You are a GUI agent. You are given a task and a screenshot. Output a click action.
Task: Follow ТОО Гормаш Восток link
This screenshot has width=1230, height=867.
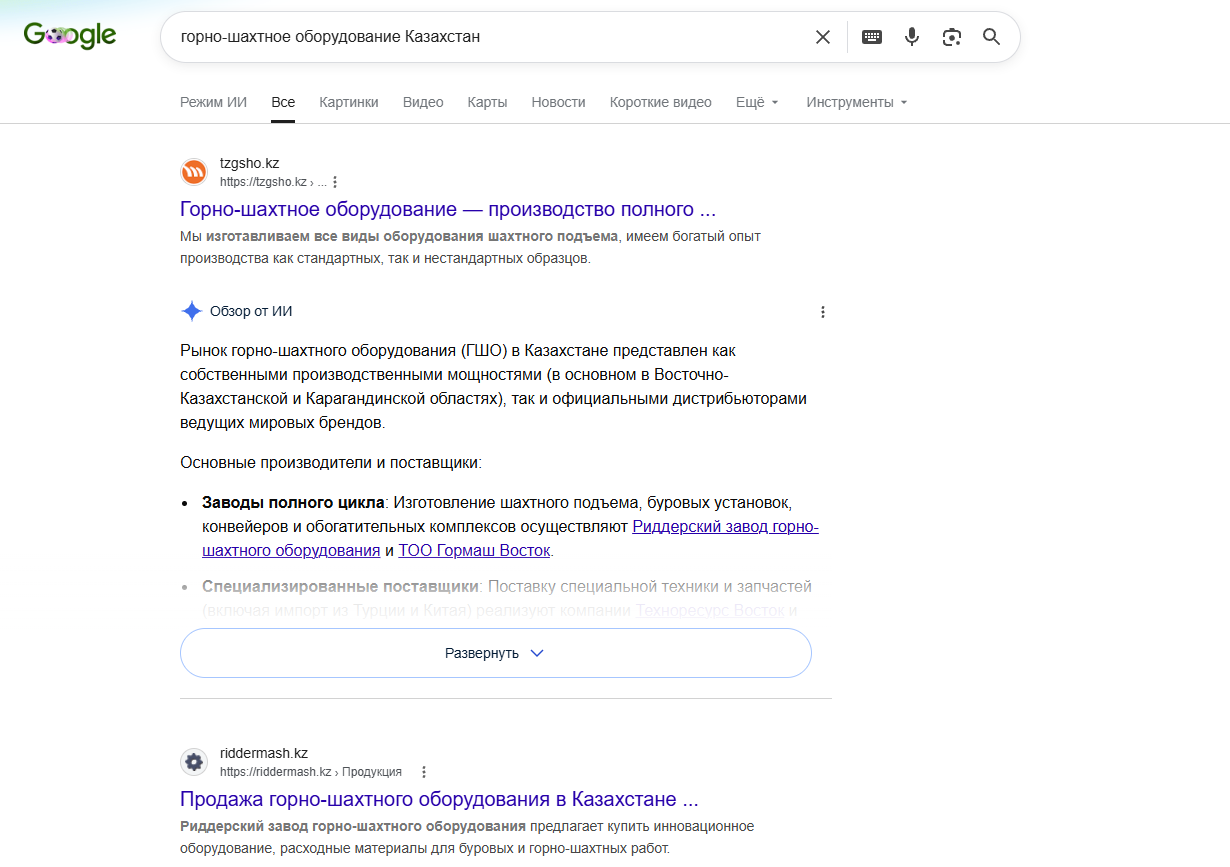(x=475, y=550)
